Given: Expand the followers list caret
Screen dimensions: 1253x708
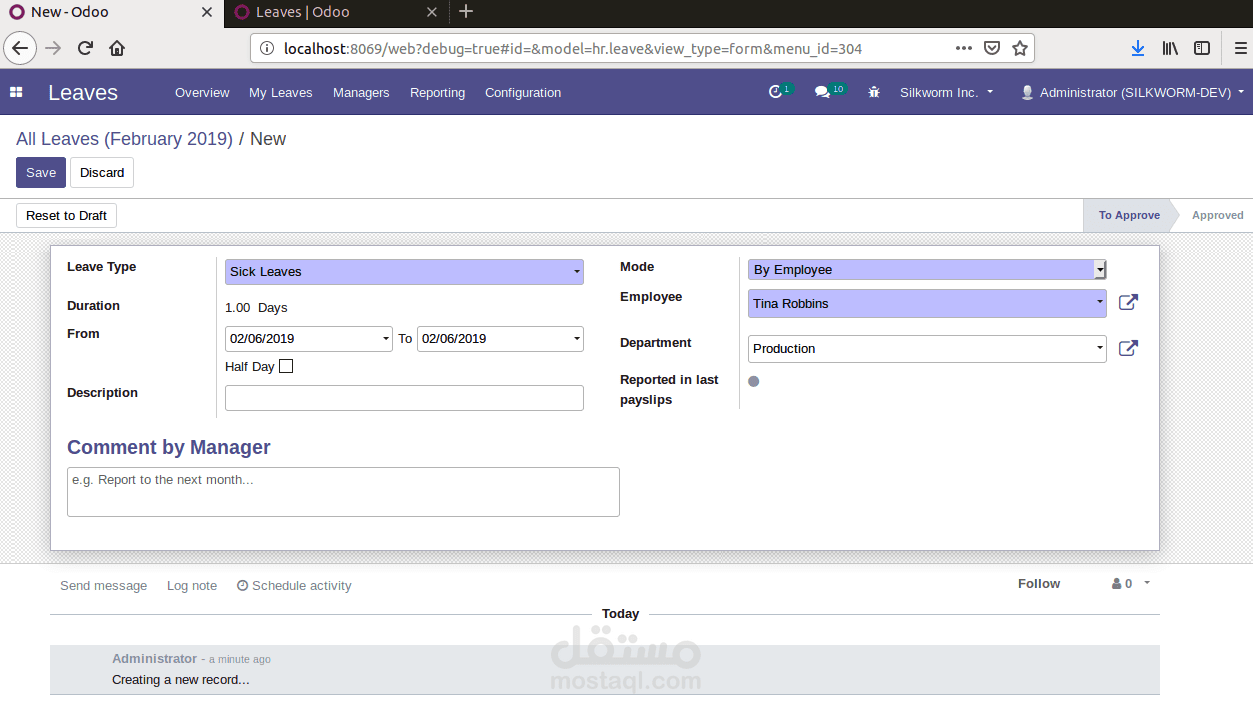Looking at the screenshot, I should pos(1147,583).
